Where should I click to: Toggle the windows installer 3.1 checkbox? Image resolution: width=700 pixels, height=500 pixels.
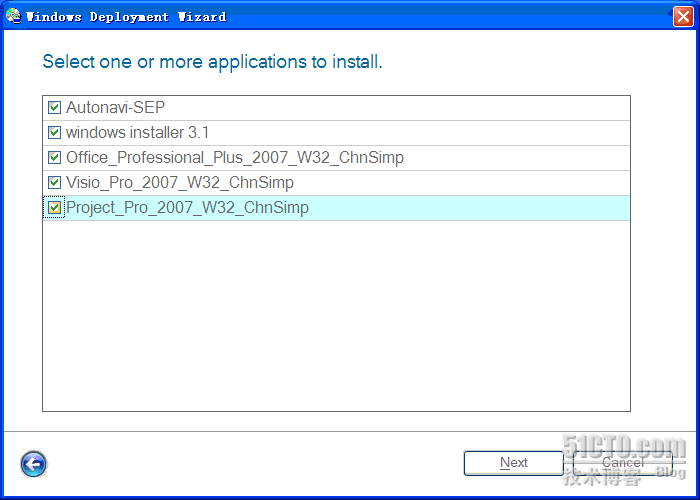tap(54, 133)
